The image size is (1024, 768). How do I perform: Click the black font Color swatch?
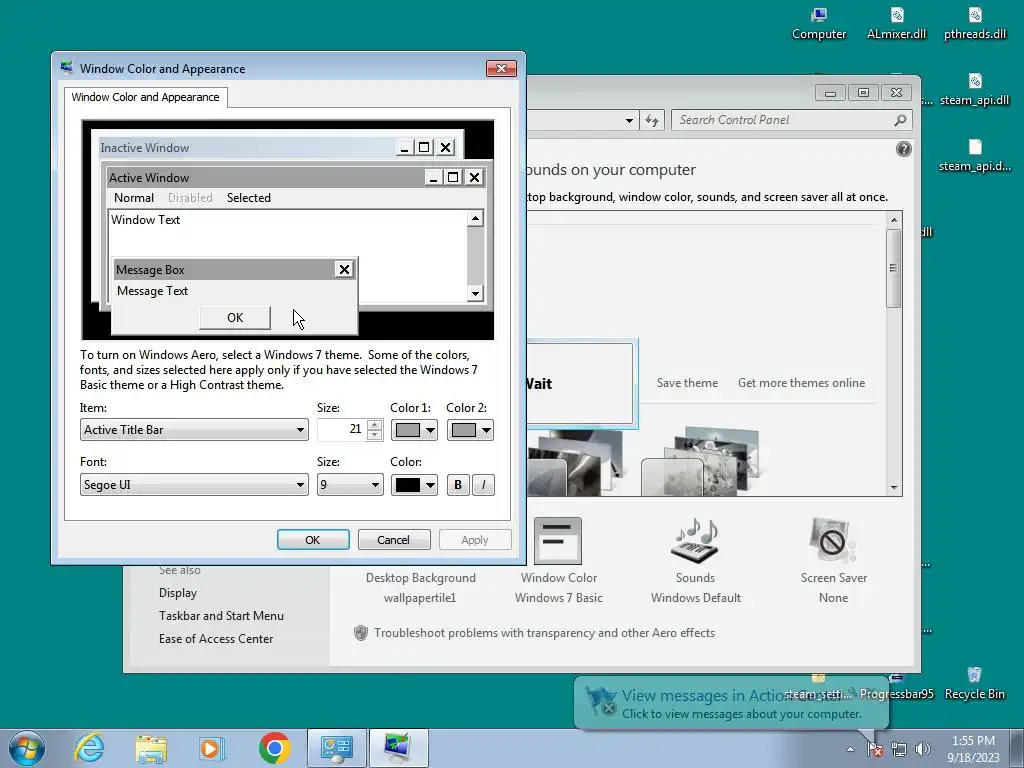coord(408,485)
